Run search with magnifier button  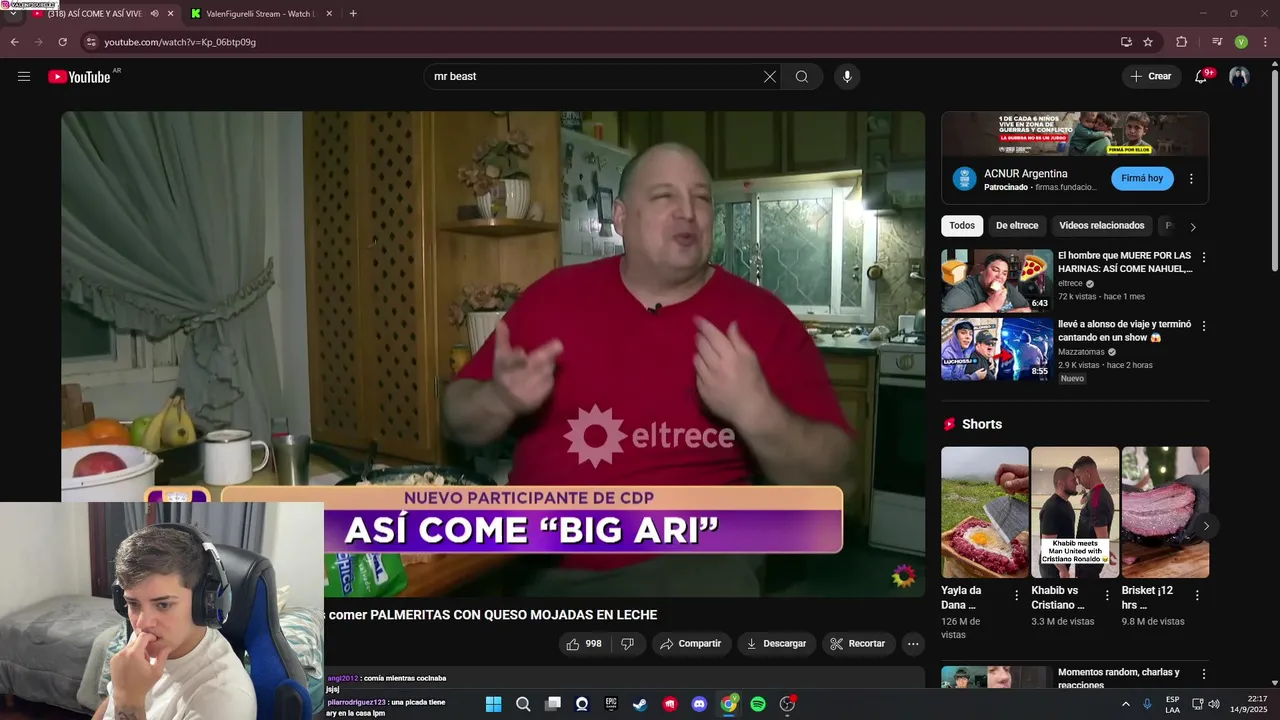tap(802, 77)
